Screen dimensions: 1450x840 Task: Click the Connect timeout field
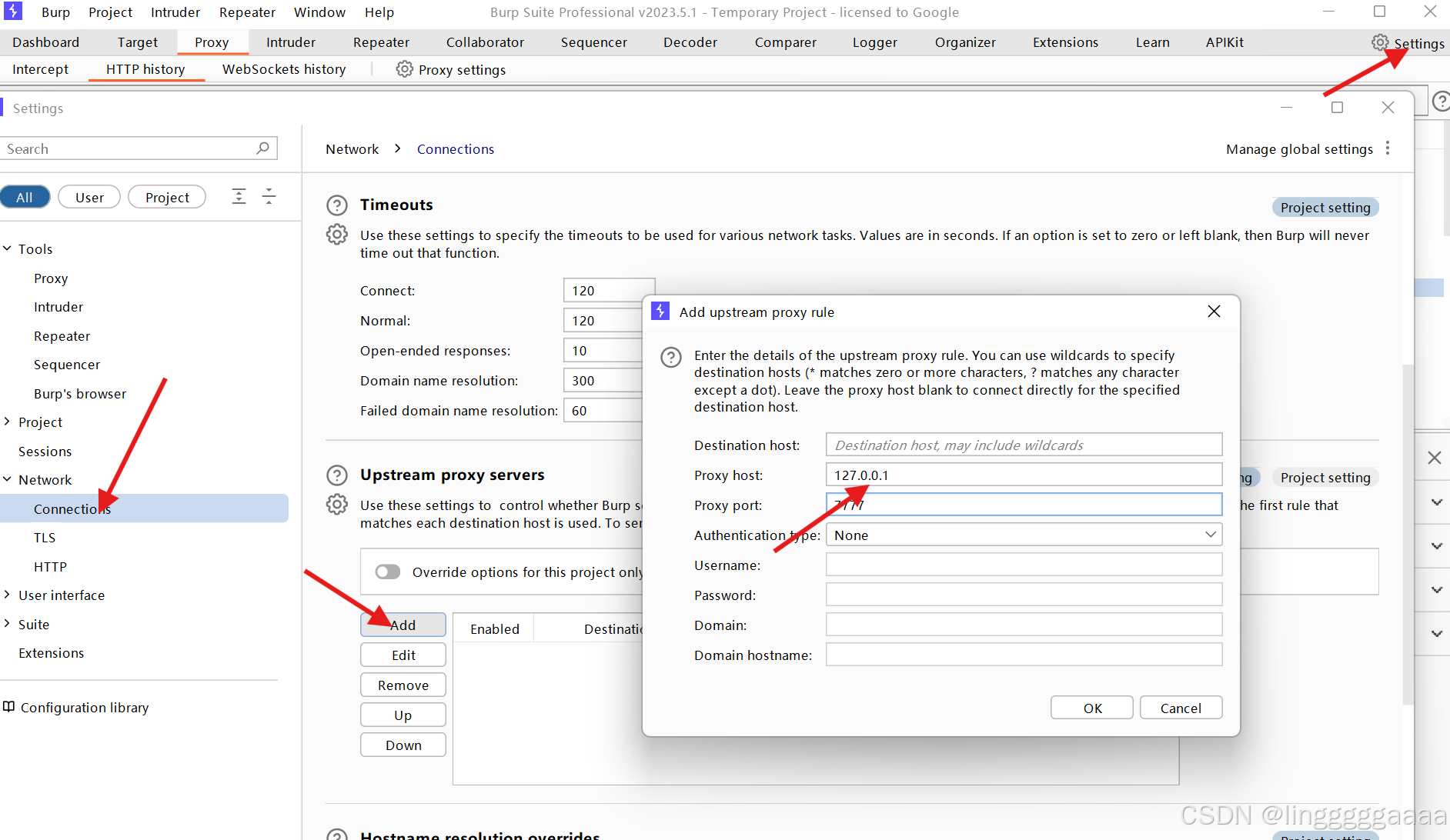[608, 290]
